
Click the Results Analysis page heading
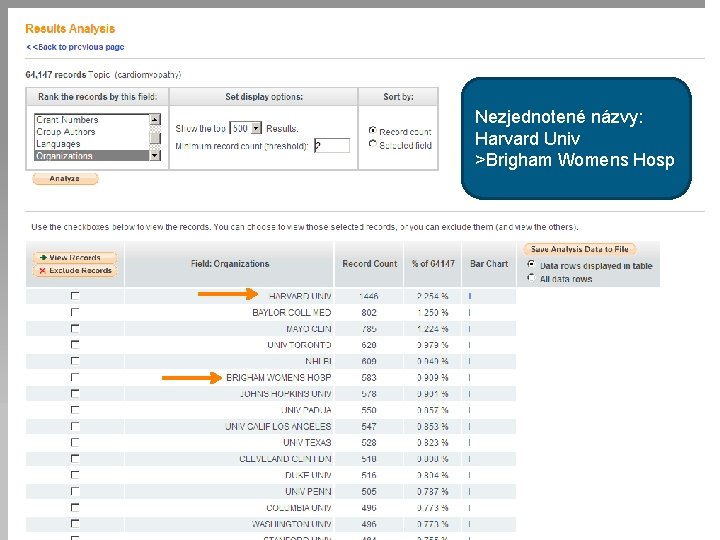[x=70, y=28]
